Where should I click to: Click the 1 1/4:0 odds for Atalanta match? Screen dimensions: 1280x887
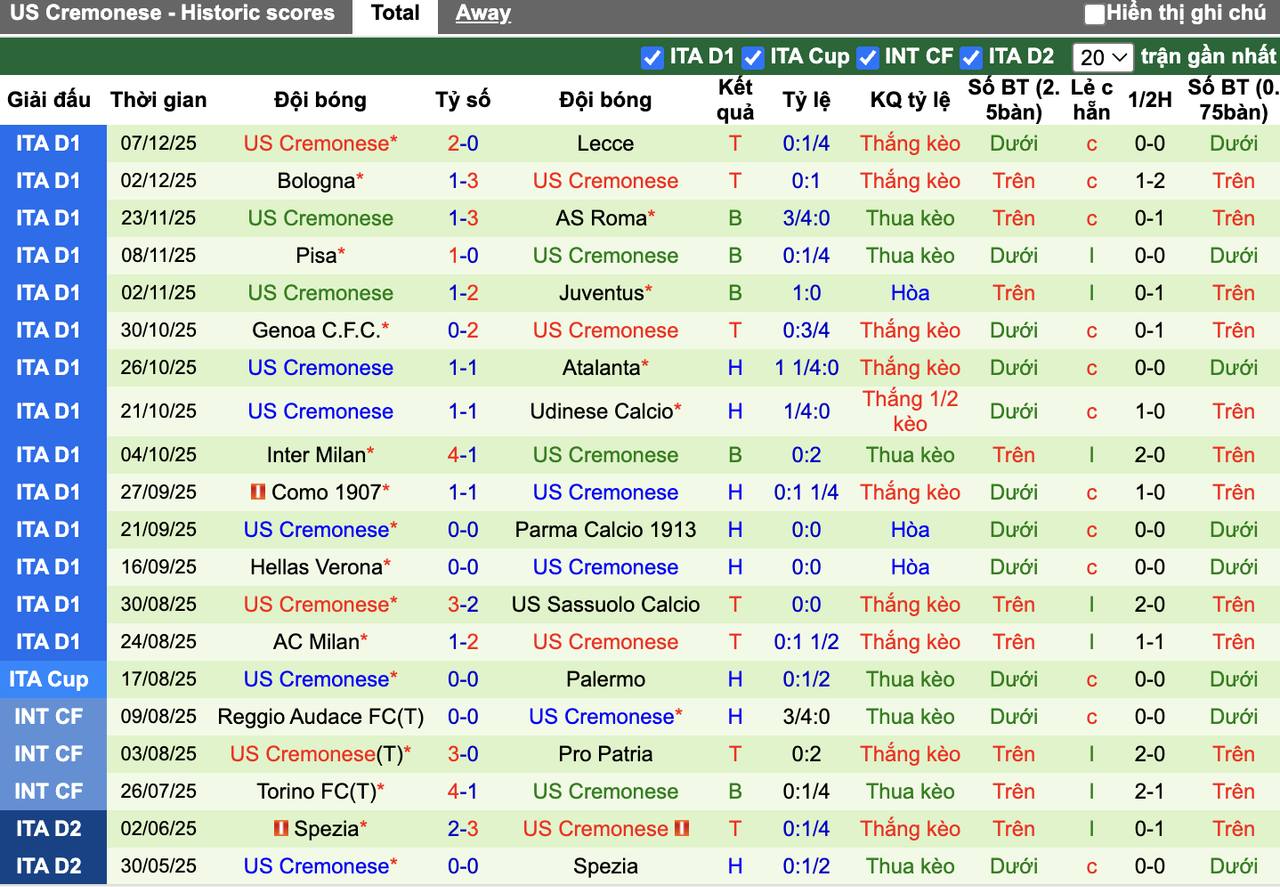[806, 368]
